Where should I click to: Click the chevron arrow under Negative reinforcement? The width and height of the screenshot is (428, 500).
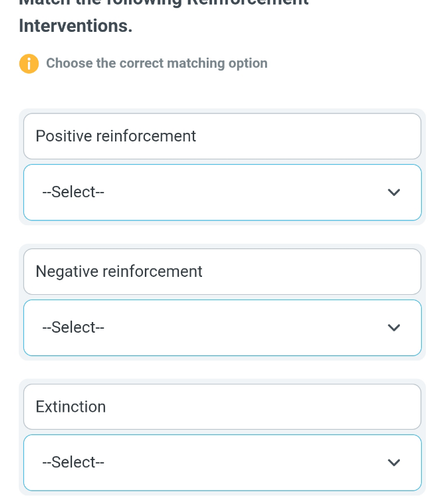pyautogui.click(x=394, y=328)
